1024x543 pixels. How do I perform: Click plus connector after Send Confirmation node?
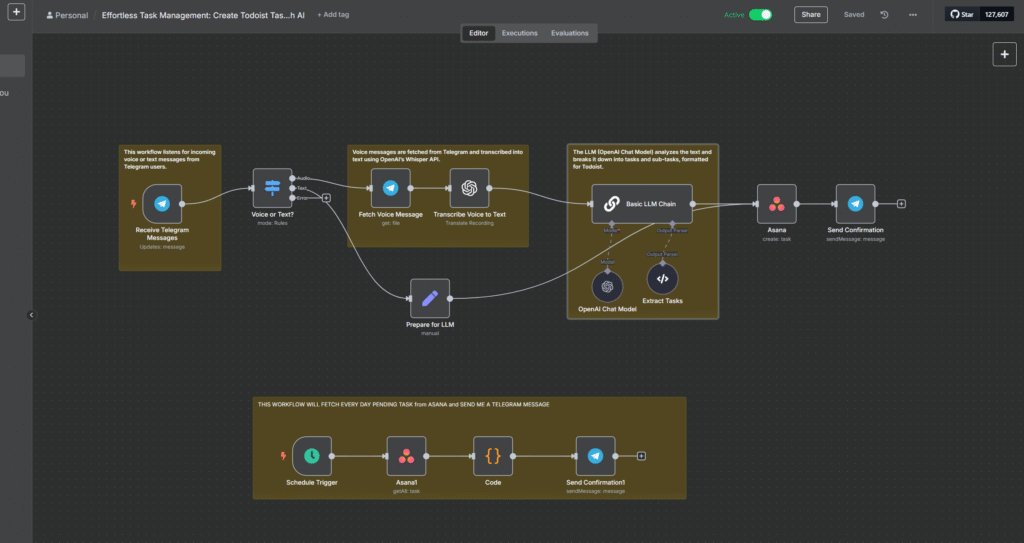pos(901,204)
